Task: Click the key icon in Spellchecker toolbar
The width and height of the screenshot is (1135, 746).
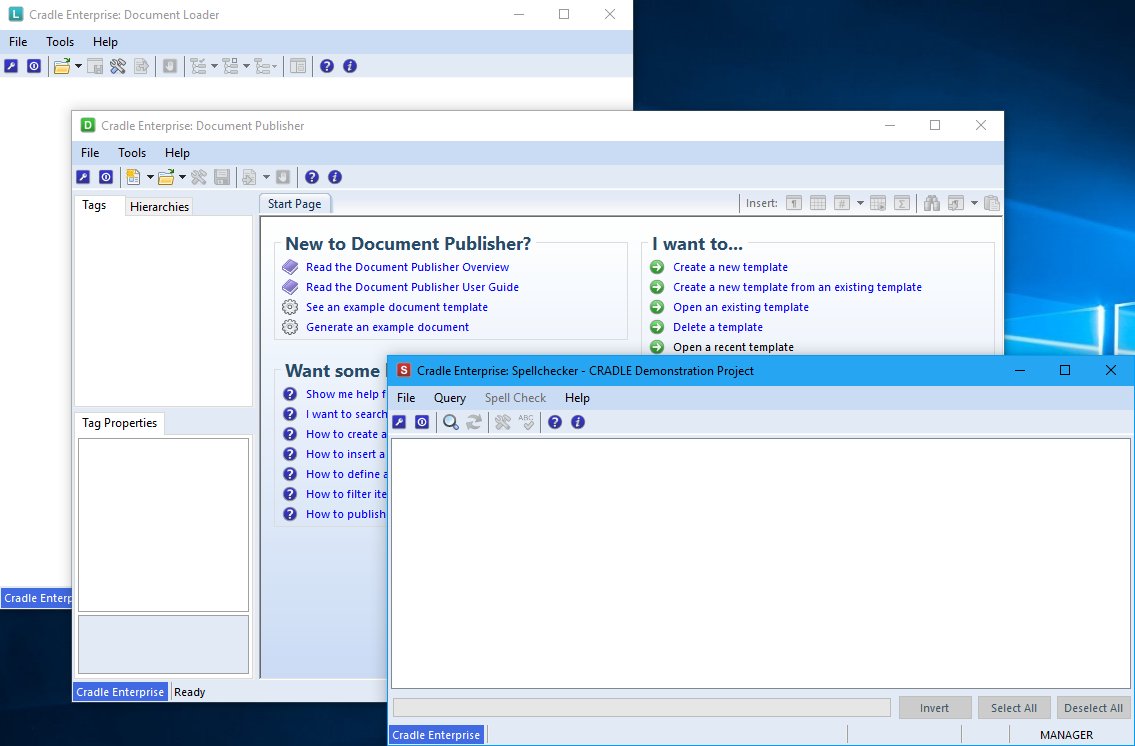Action: click(x=399, y=422)
